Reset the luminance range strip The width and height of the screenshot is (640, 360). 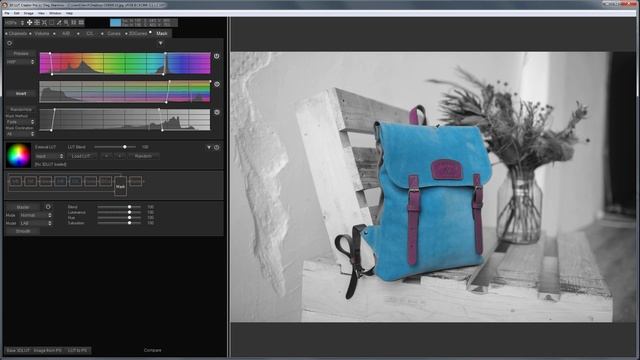coord(217,112)
